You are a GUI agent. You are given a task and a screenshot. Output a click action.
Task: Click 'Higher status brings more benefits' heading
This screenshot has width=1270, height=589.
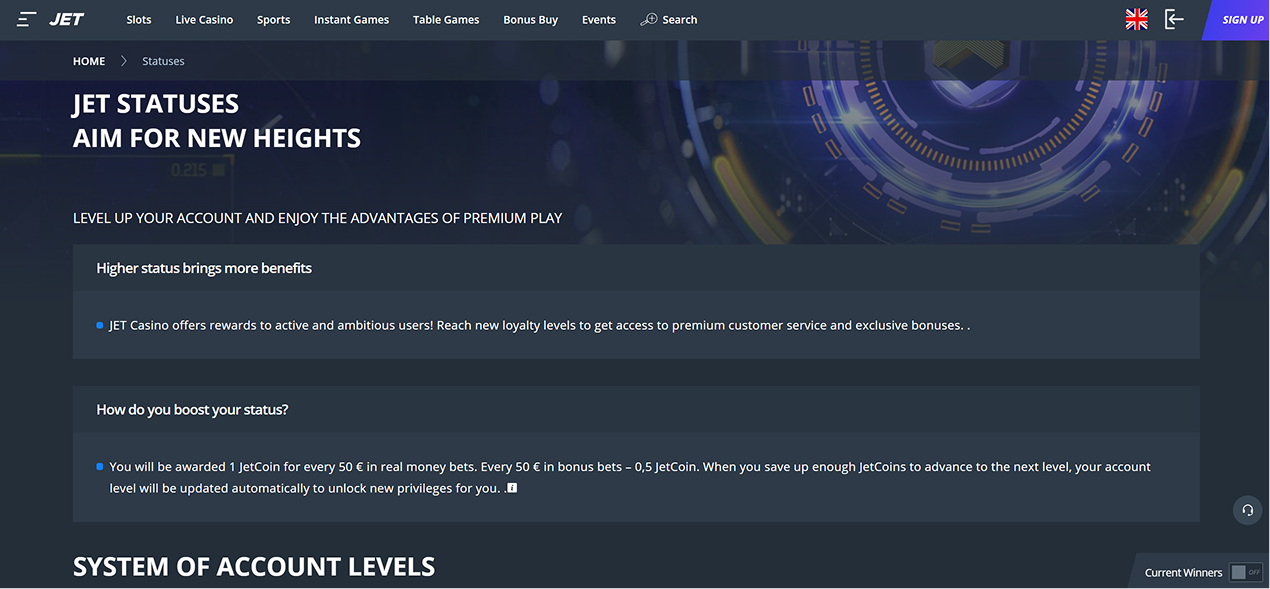coord(204,268)
